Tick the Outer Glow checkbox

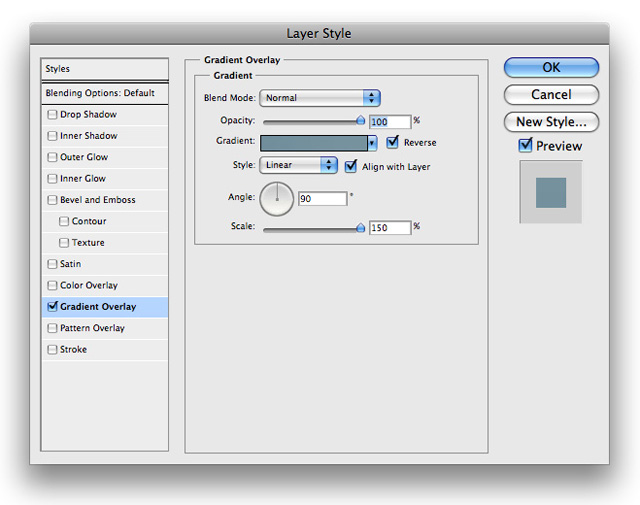coord(52,157)
